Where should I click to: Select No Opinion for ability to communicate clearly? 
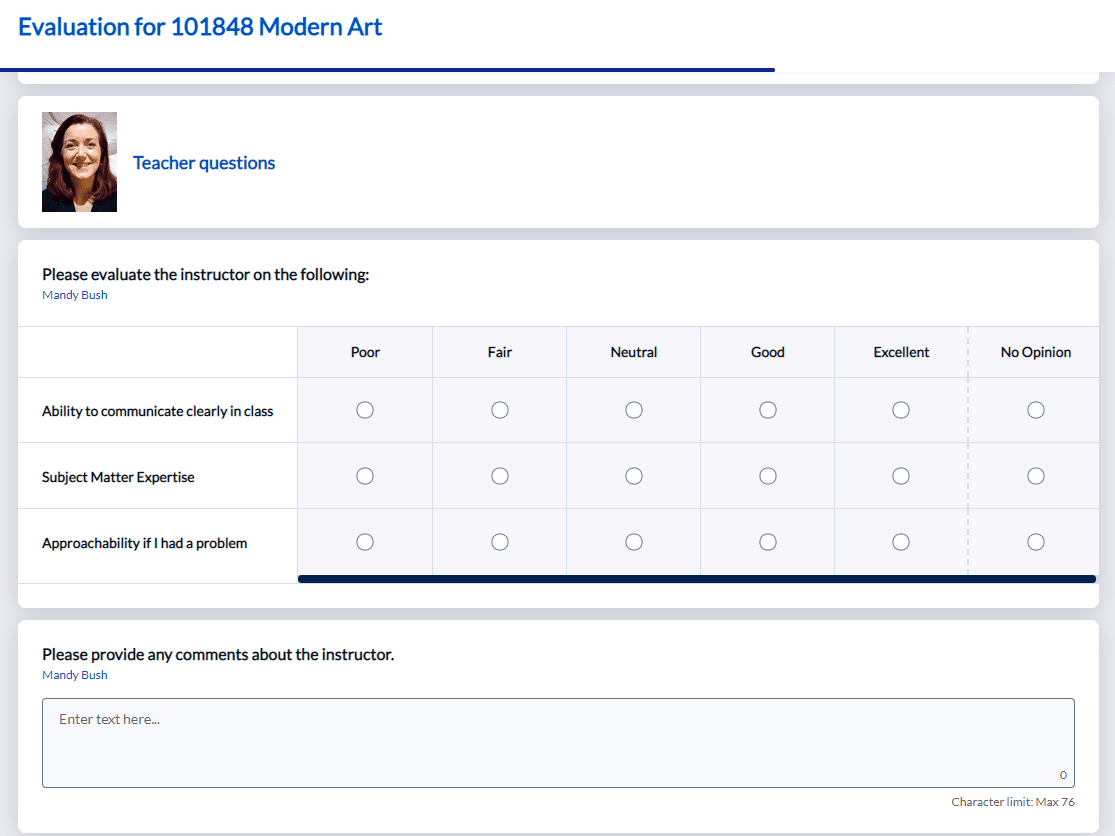point(1035,409)
